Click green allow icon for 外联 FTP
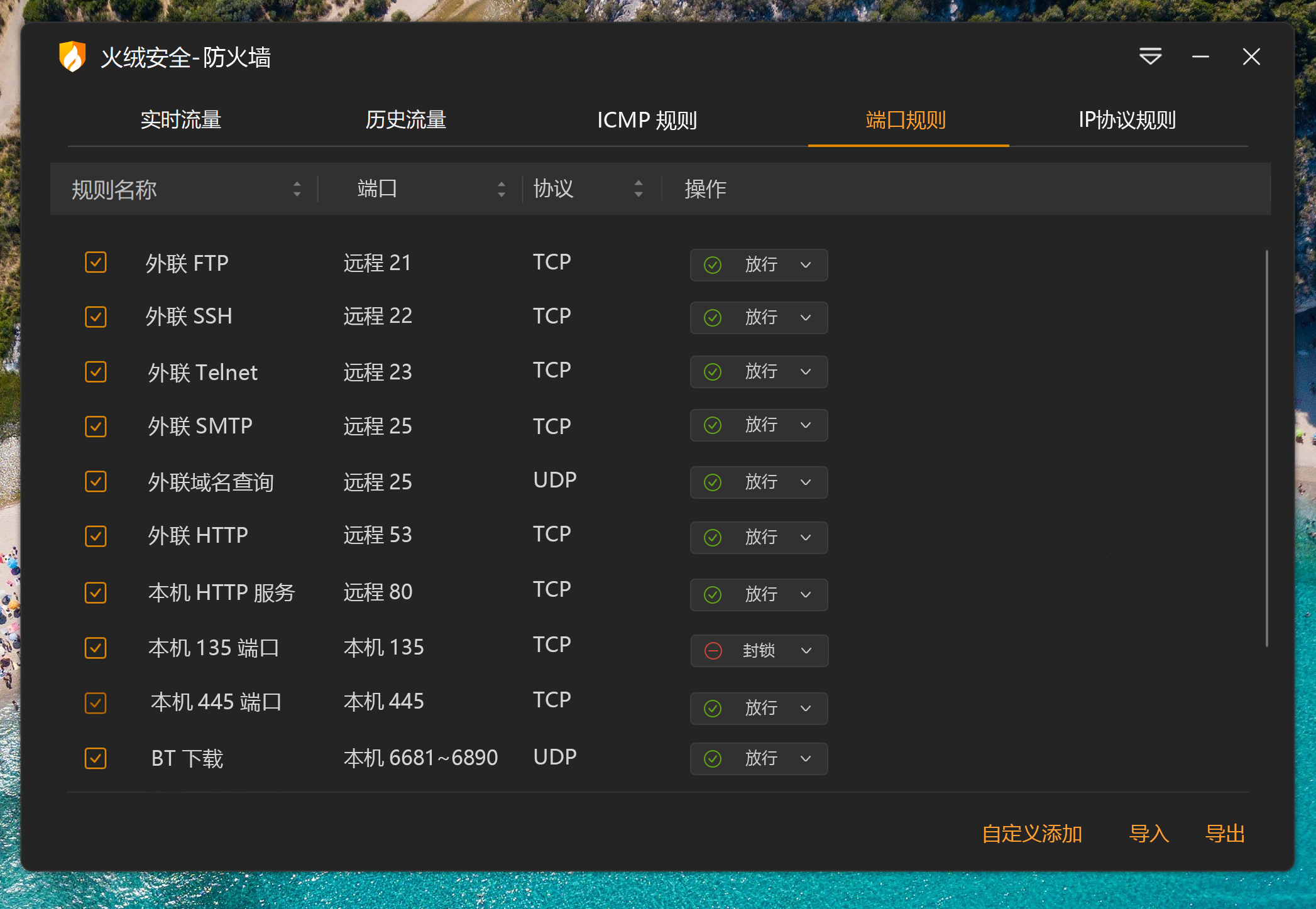 (712, 265)
